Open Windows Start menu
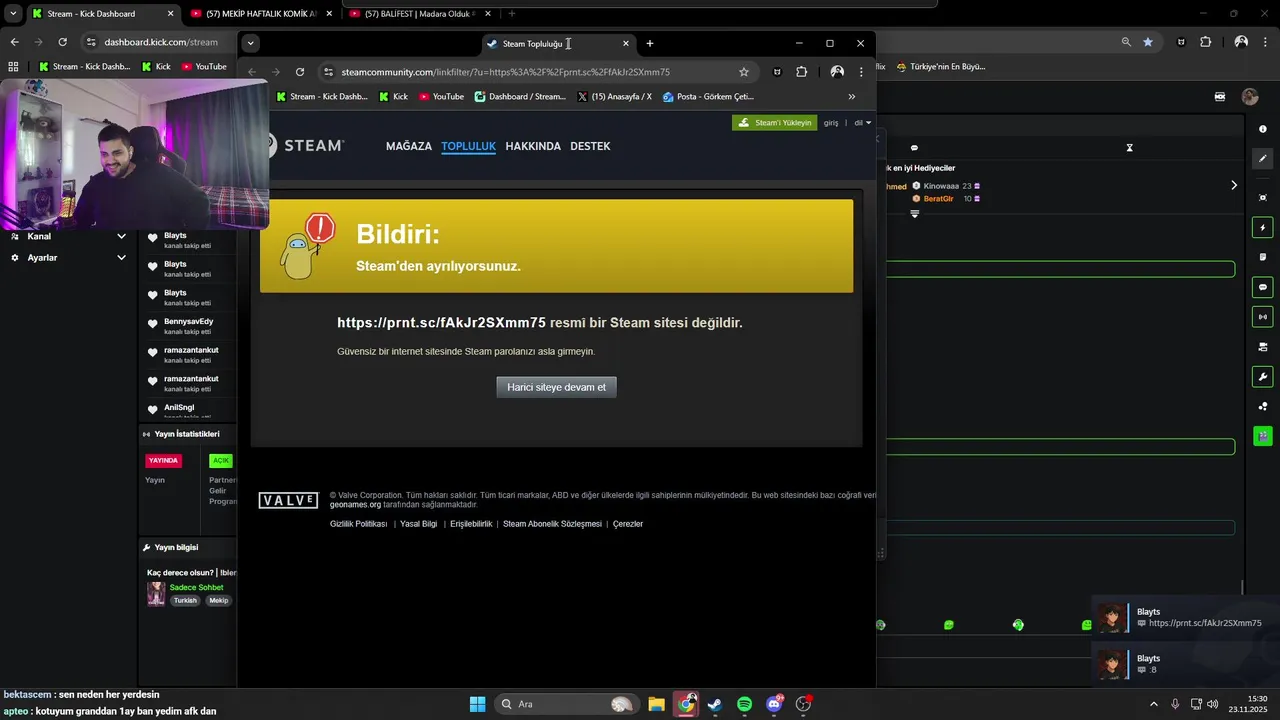 [x=477, y=704]
